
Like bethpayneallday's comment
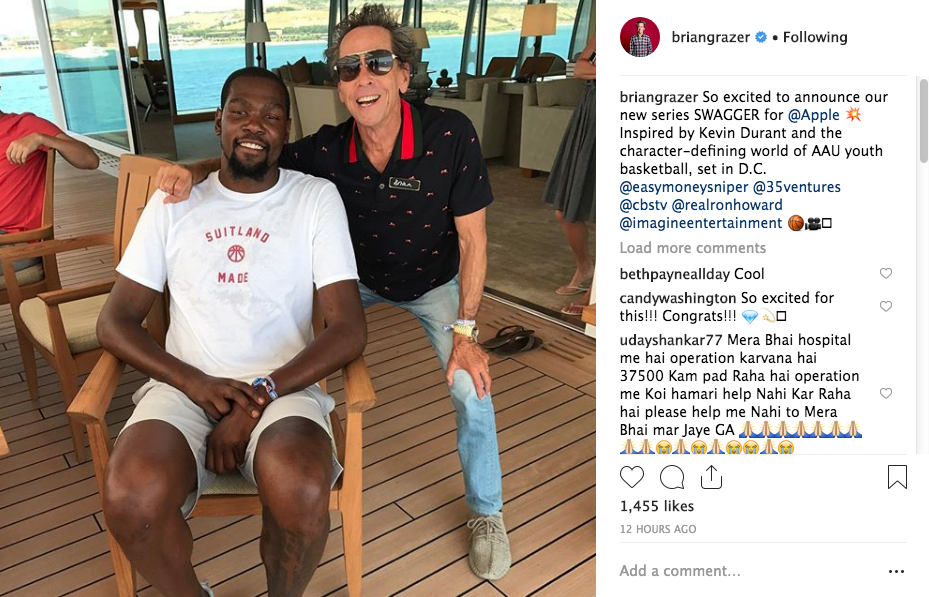[886, 273]
